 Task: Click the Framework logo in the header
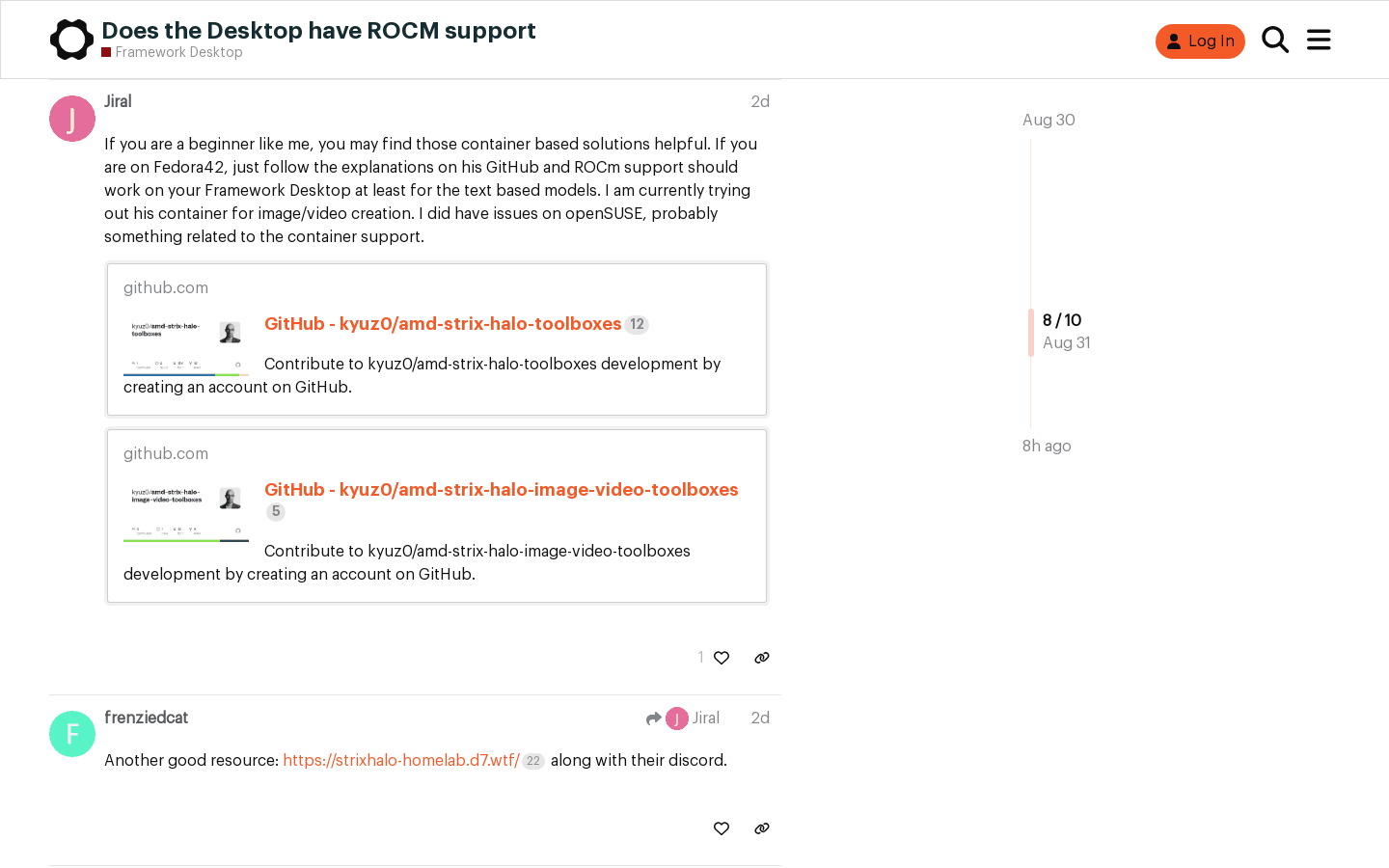tap(71, 40)
